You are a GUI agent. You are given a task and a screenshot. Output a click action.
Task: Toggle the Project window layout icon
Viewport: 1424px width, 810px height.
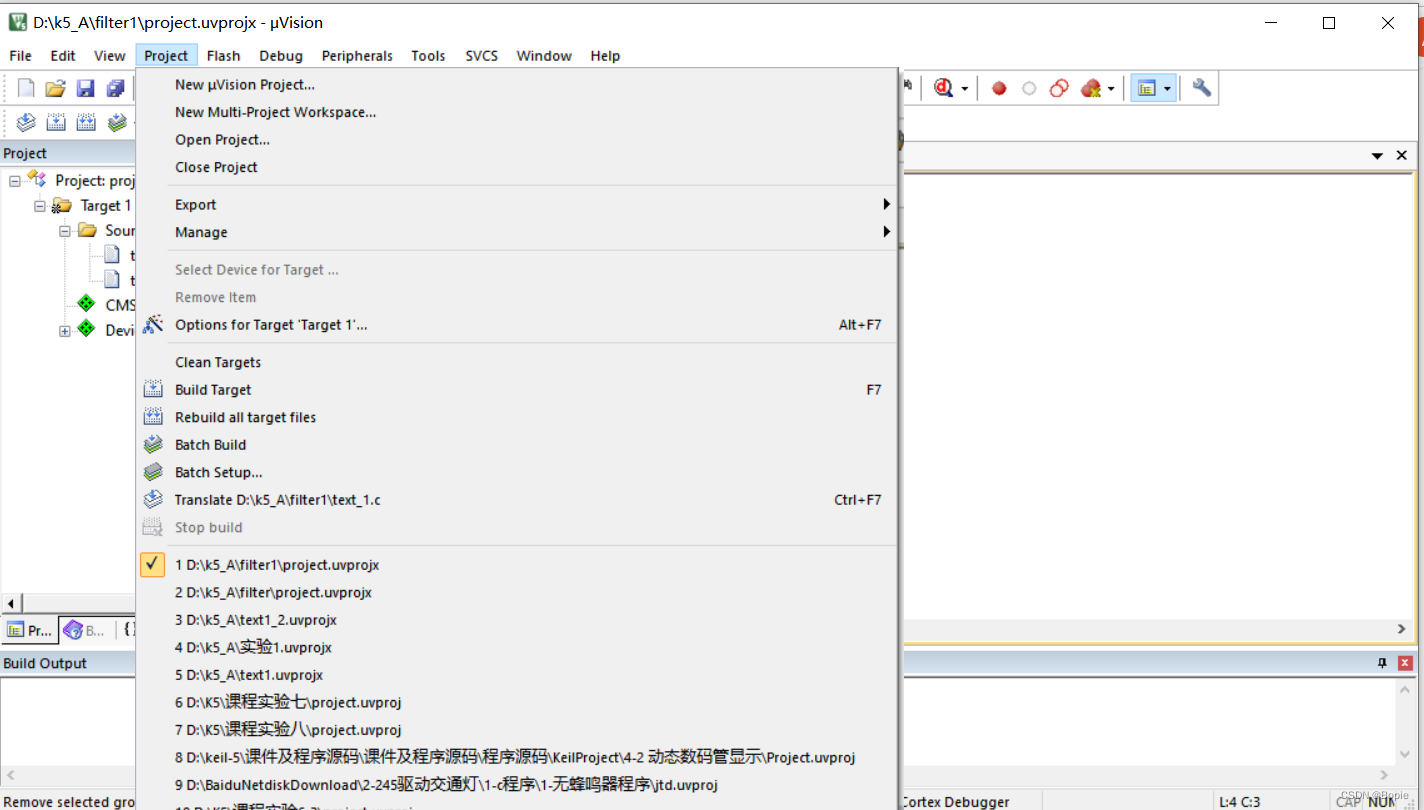[x=1146, y=88]
